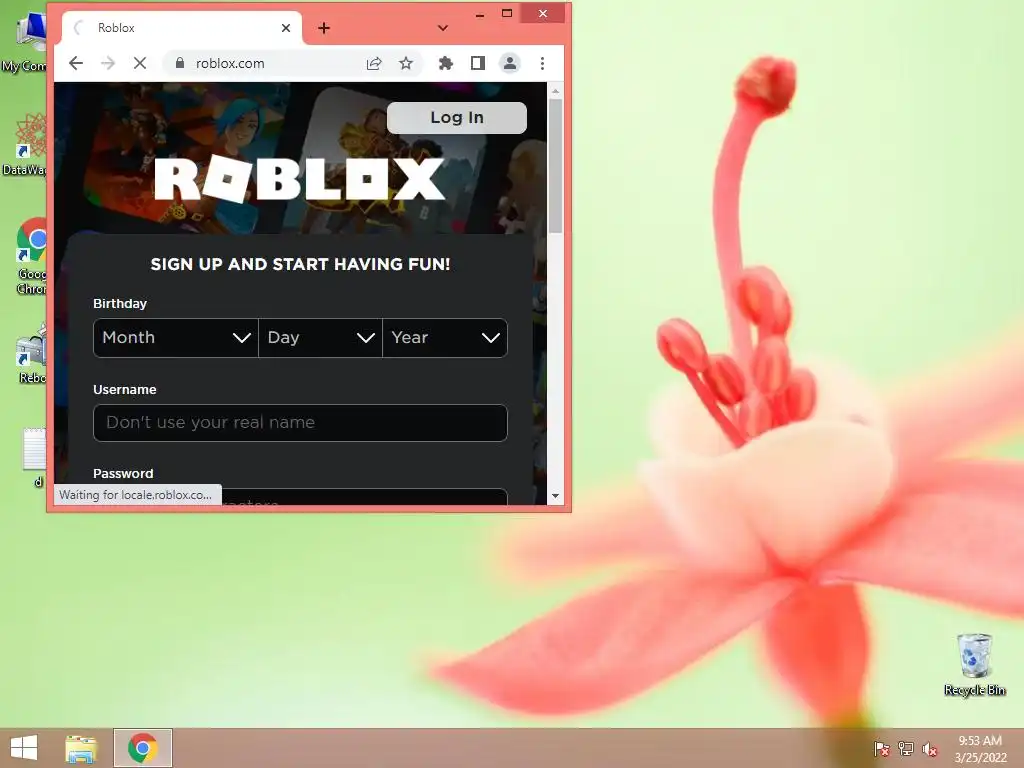Open a new tab with the plus button

click(324, 28)
